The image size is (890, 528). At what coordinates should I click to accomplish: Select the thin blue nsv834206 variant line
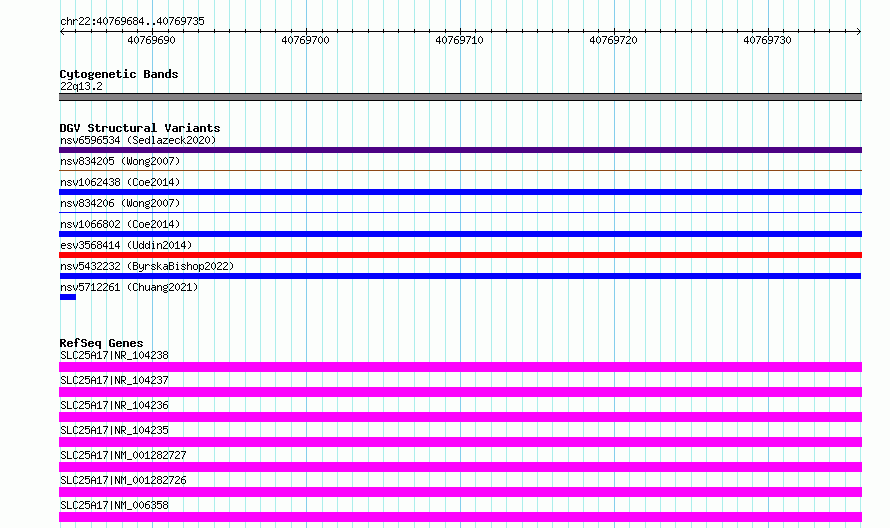pyautogui.click(x=460, y=212)
